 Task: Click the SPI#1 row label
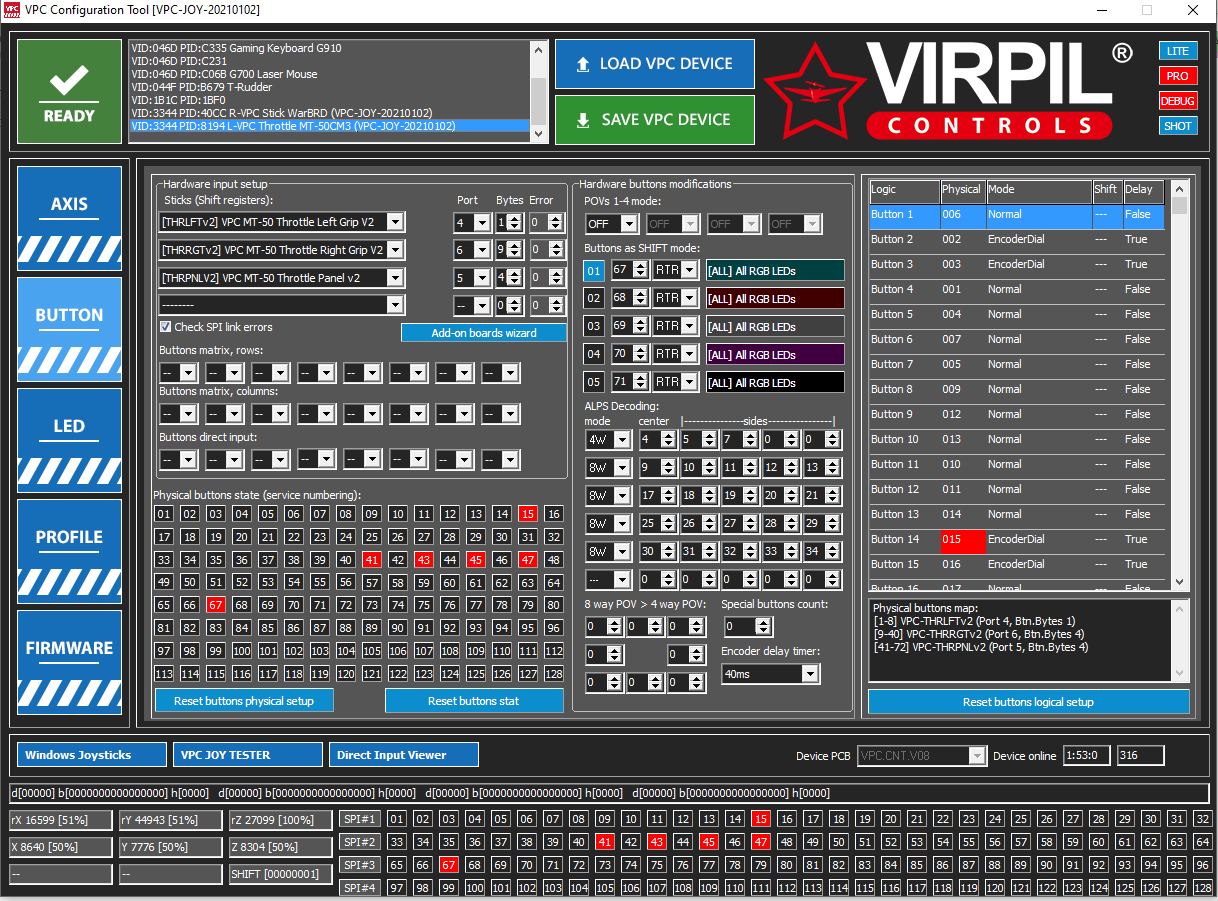pos(360,819)
